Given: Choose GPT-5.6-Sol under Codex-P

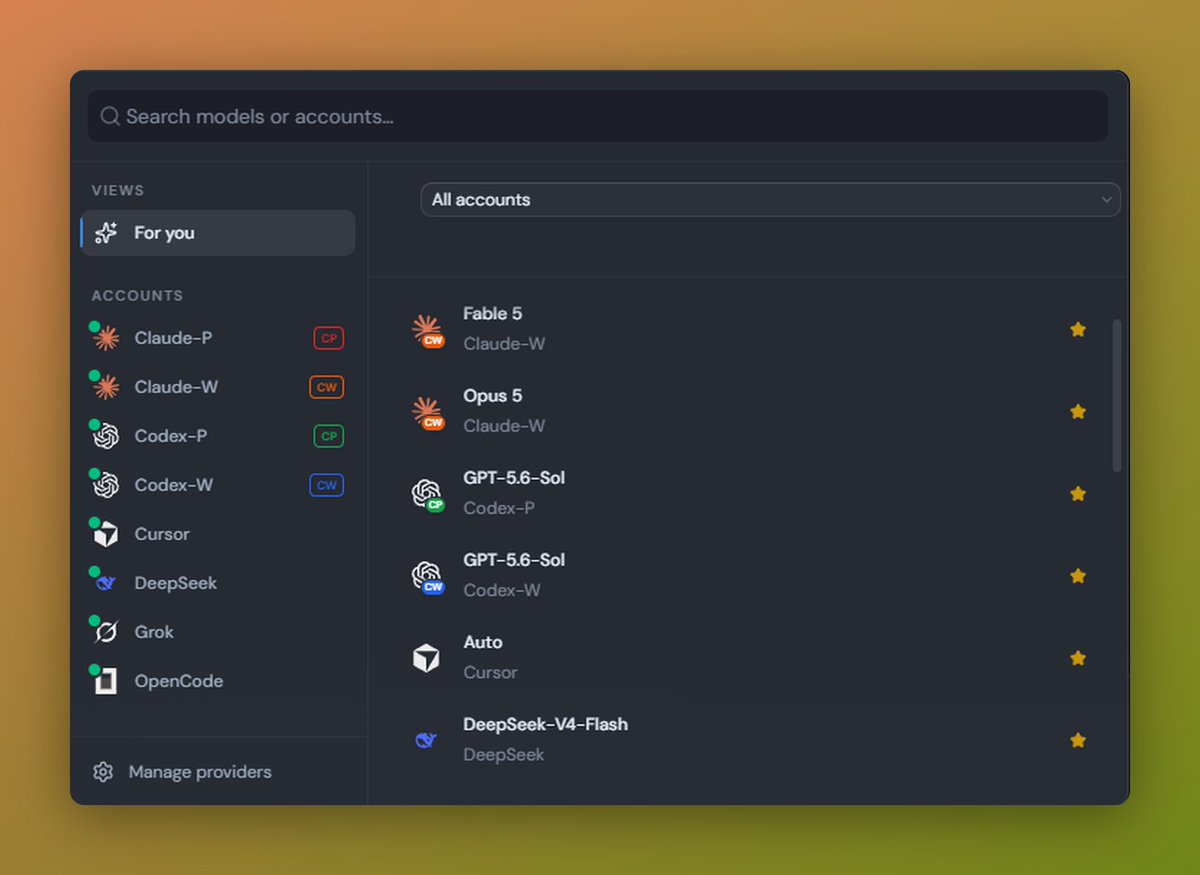Looking at the screenshot, I should (x=748, y=493).
